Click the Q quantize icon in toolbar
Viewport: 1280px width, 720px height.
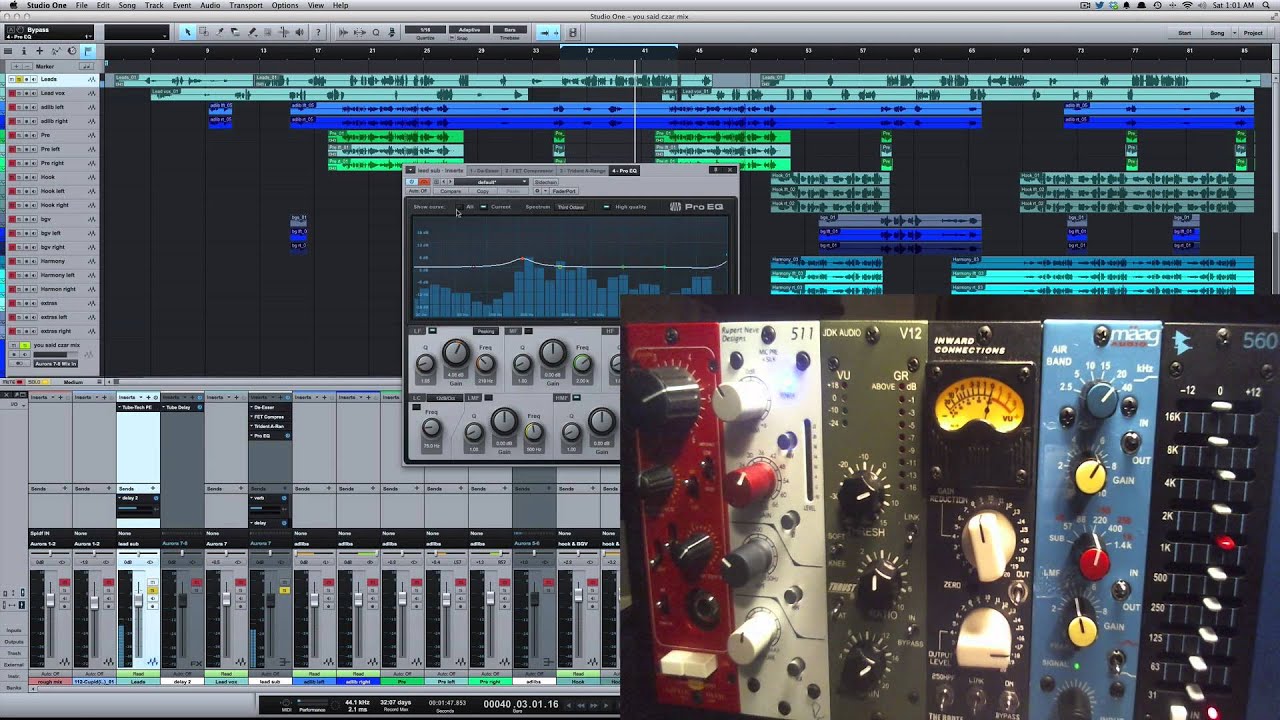click(376, 32)
